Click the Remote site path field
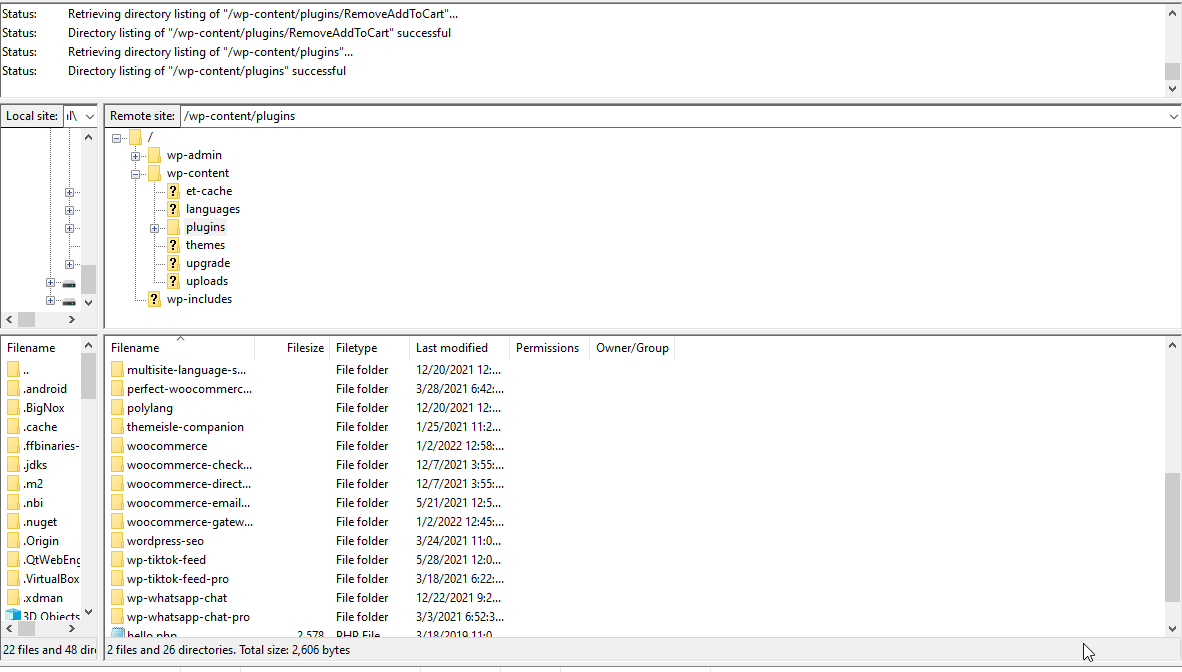 click(x=672, y=116)
